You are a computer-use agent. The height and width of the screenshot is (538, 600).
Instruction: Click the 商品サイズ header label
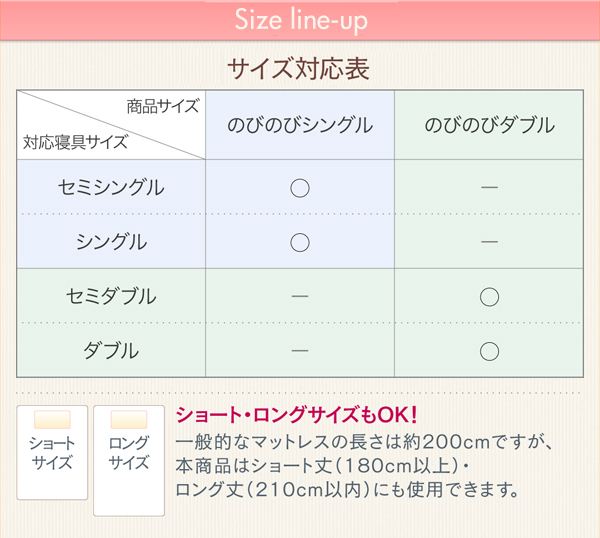[x=163, y=106]
